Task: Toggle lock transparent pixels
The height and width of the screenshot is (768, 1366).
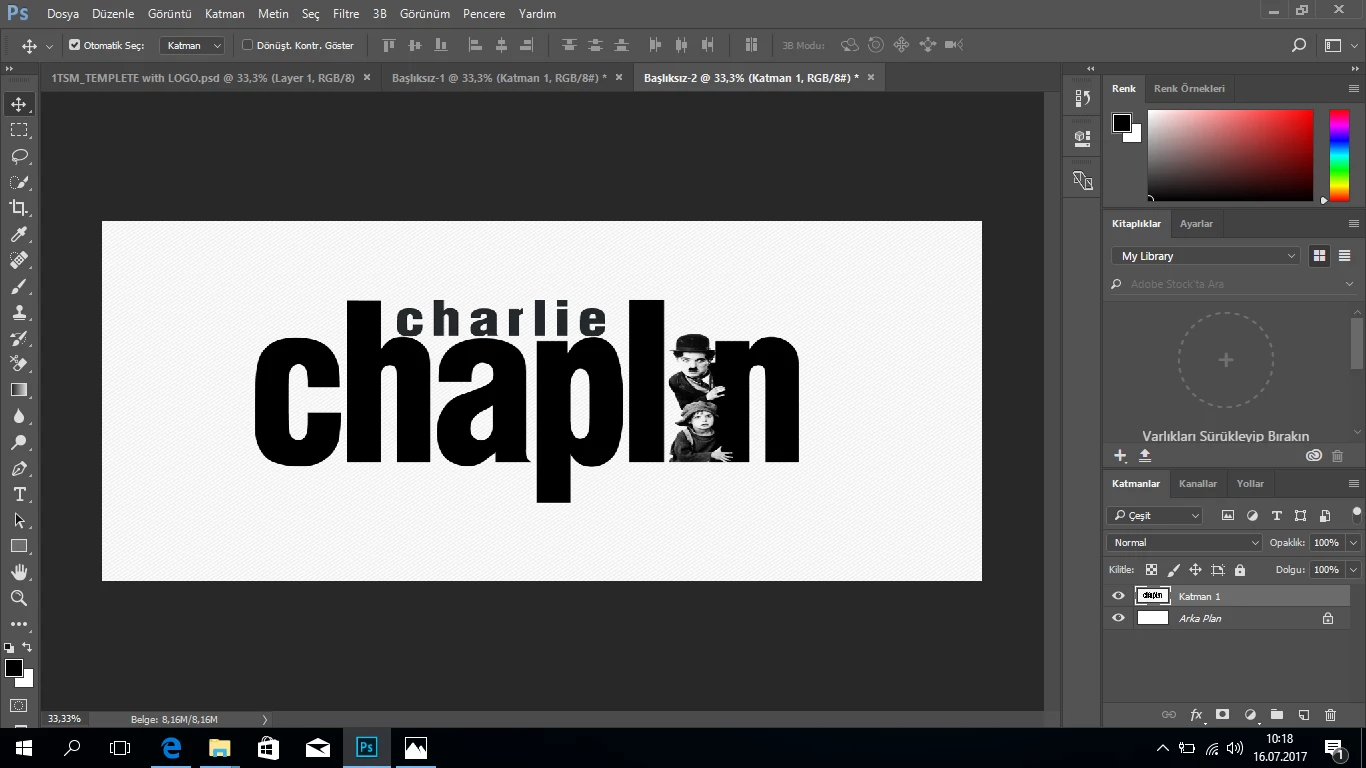Action: pyautogui.click(x=1151, y=570)
